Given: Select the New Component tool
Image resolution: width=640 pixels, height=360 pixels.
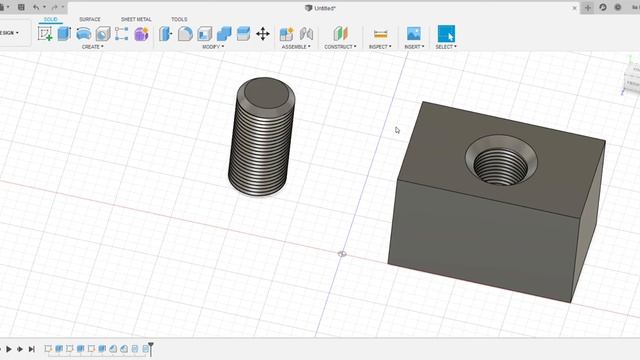Looking at the screenshot, I should [x=287, y=34].
